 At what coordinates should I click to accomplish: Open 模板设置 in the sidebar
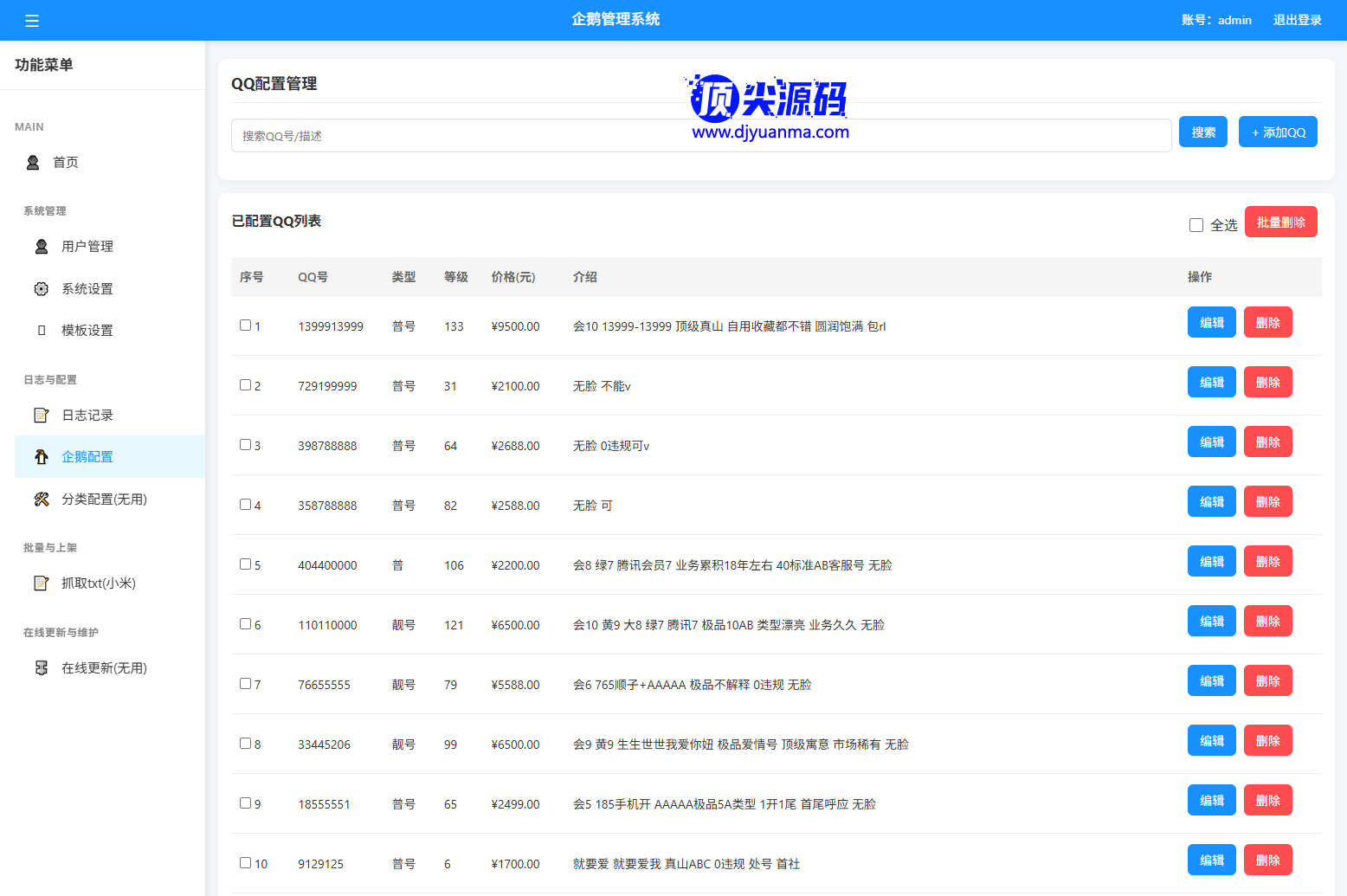coord(87,331)
